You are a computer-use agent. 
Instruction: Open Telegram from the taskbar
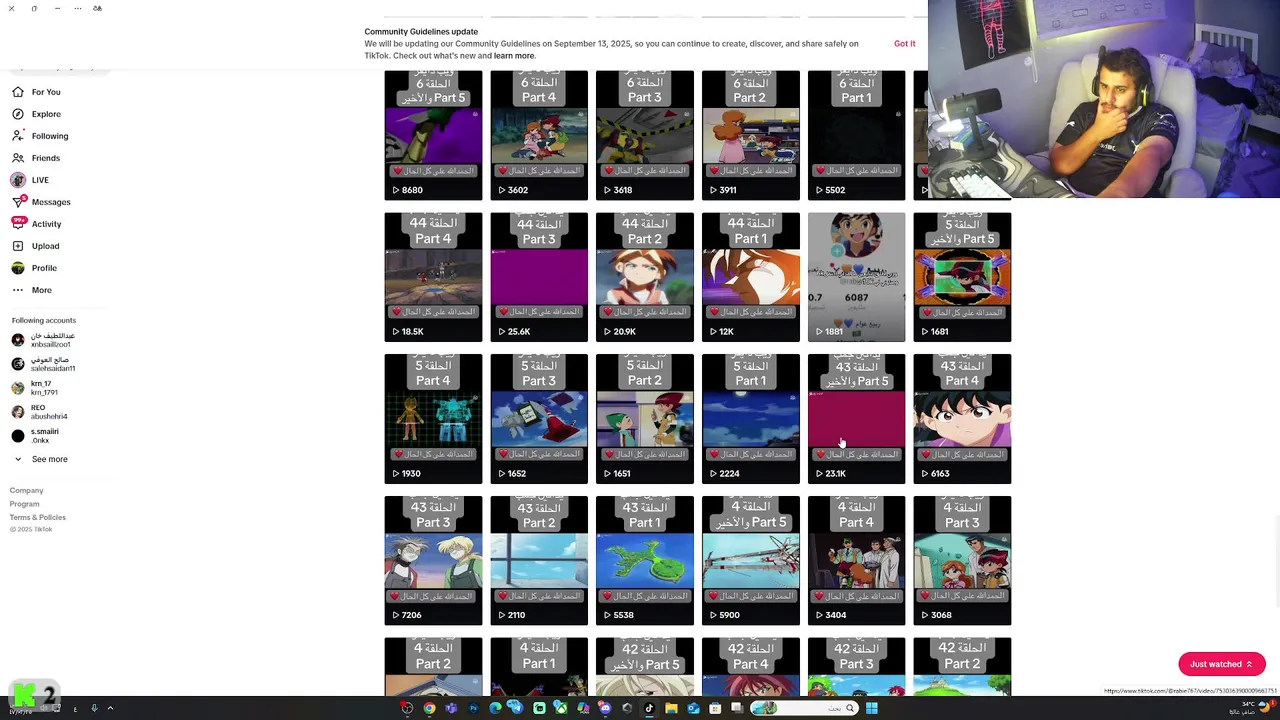516,708
